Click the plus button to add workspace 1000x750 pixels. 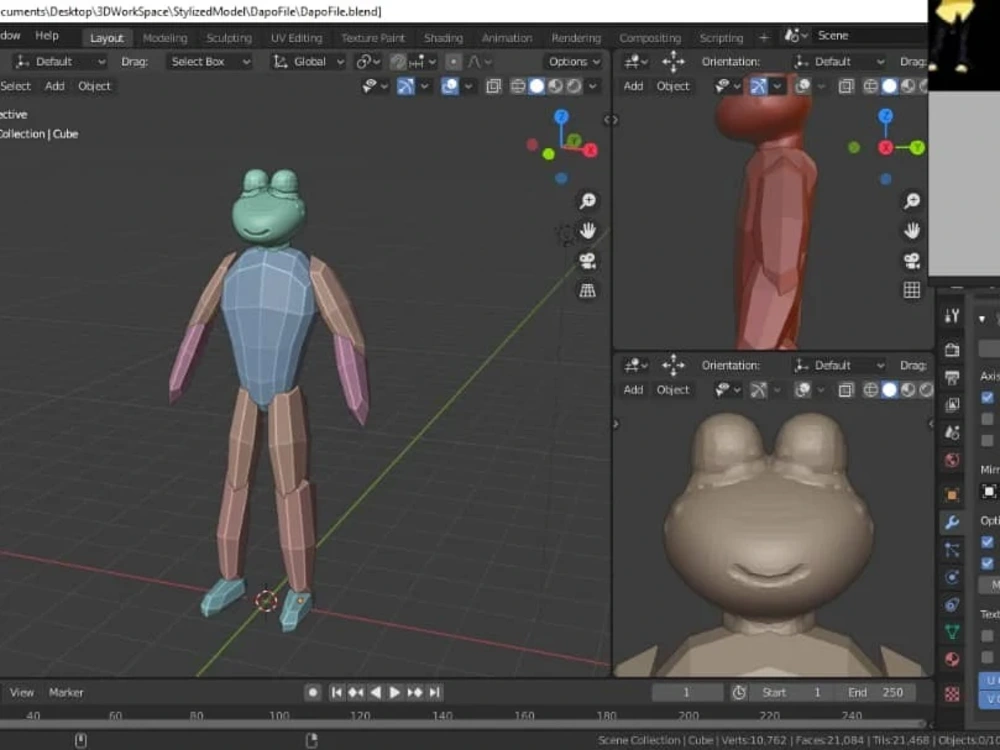pyautogui.click(x=763, y=38)
